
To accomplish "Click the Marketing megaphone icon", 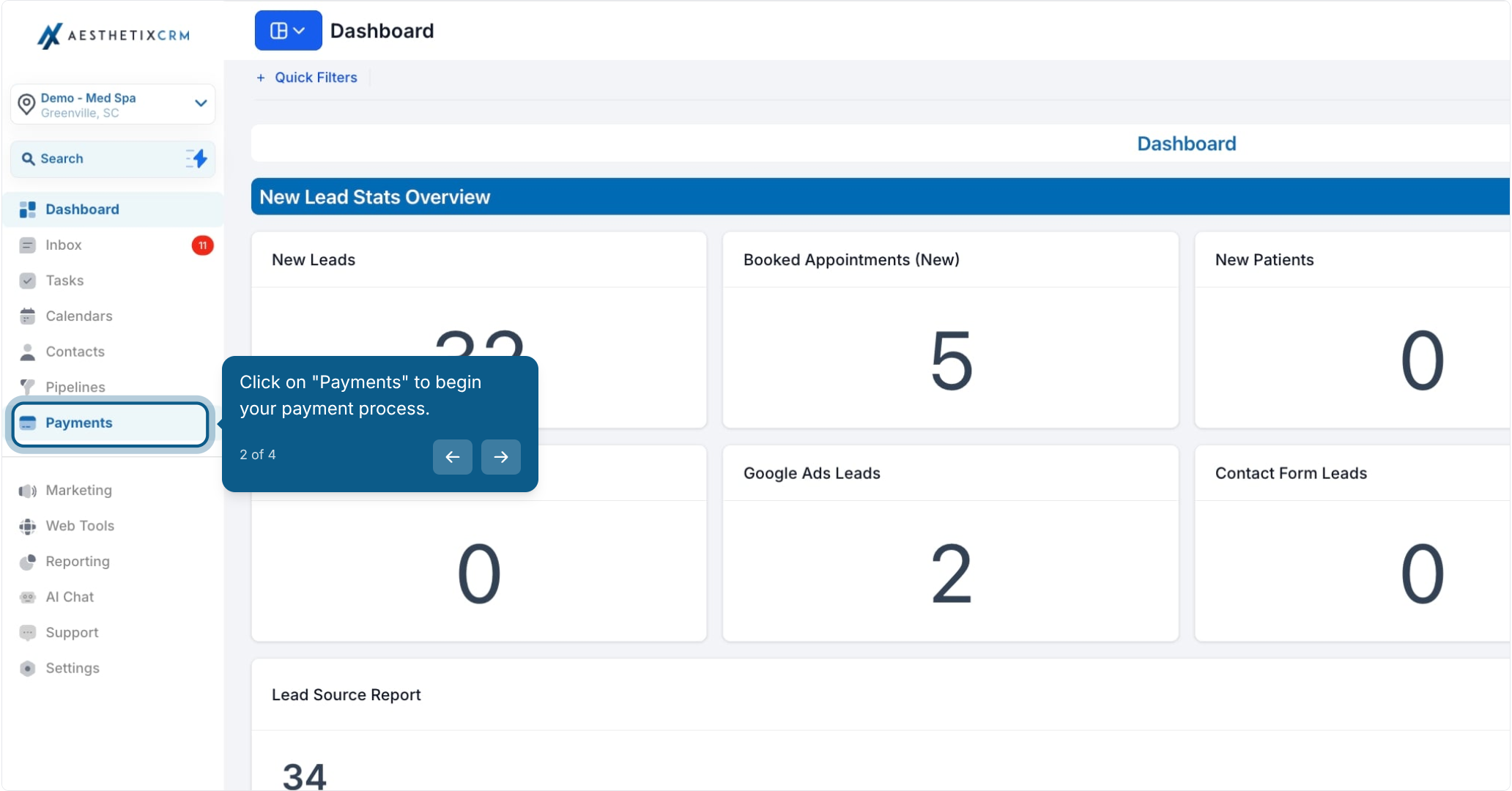I will click(x=27, y=491).
